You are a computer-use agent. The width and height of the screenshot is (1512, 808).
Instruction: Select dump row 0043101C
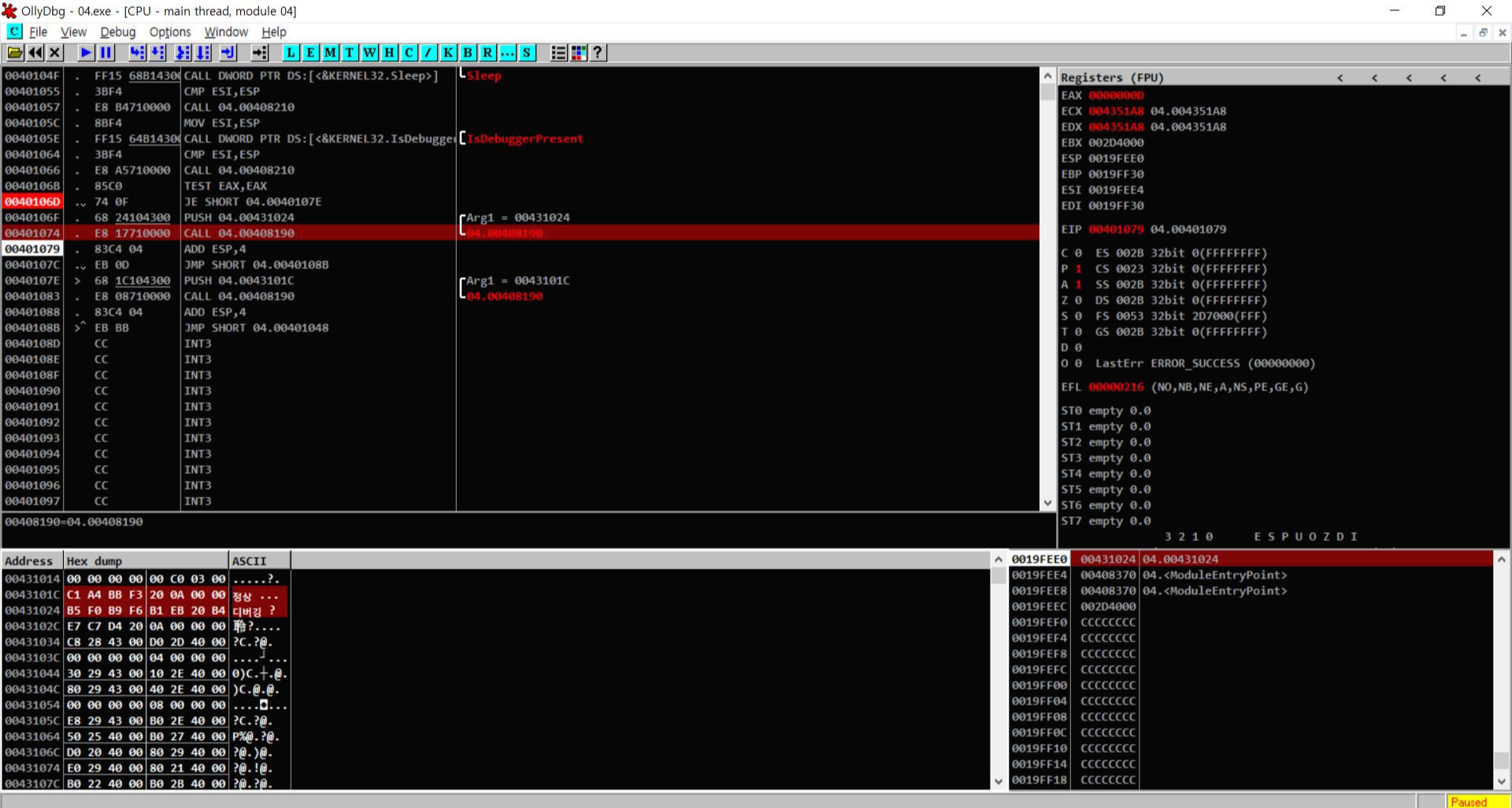(x=146, y=595)
